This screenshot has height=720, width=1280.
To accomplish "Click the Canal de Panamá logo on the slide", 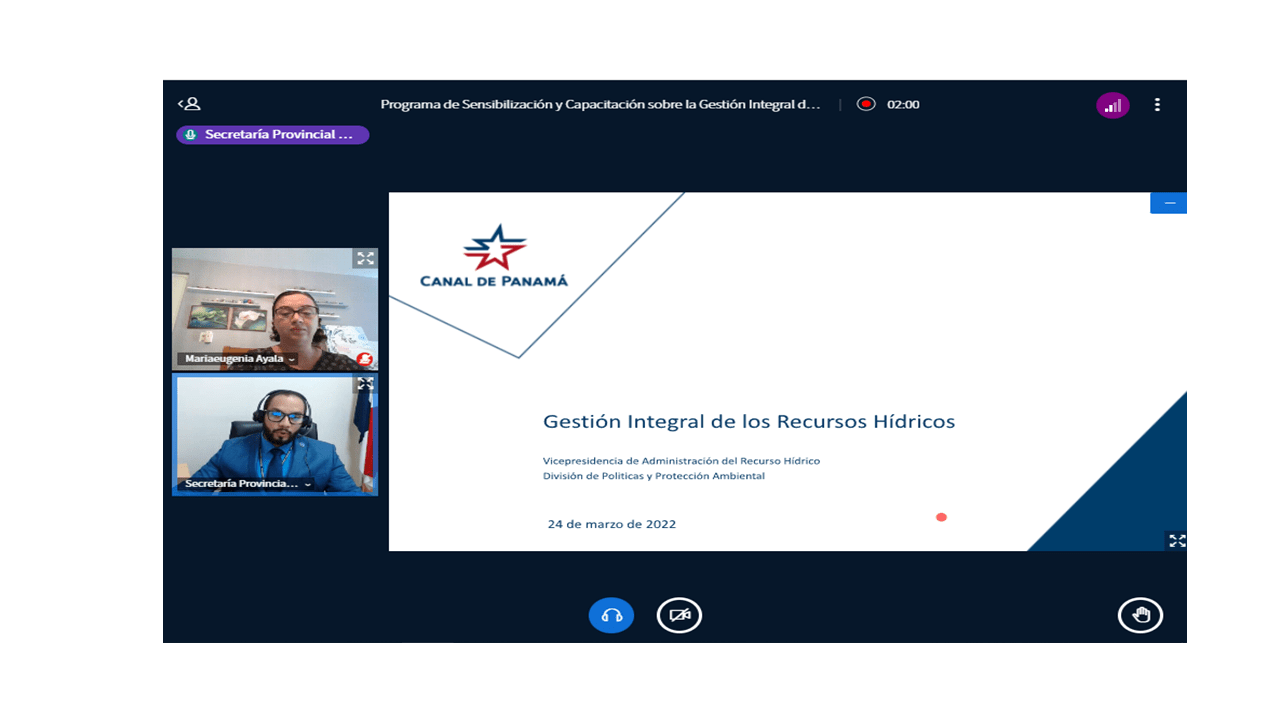I will pyautogui.click(x=494, y=256).
